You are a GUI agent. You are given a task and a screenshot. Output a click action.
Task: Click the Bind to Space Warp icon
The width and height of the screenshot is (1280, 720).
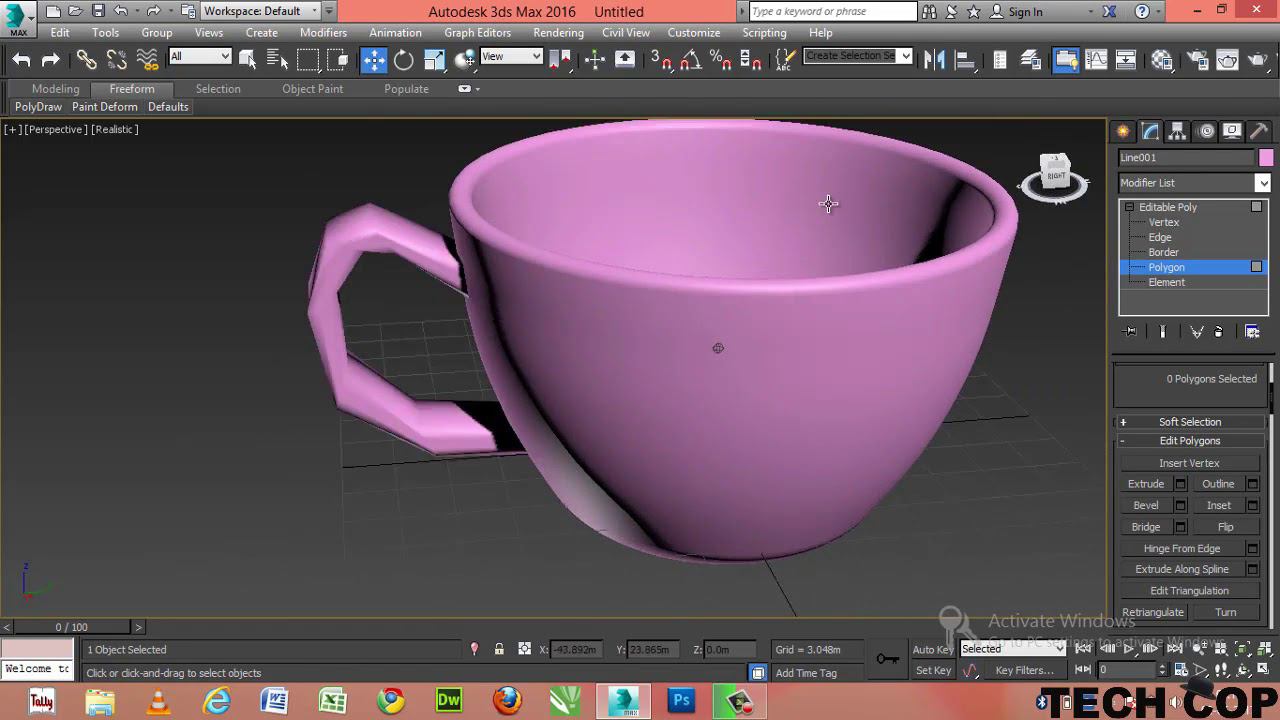coord(148,60)
